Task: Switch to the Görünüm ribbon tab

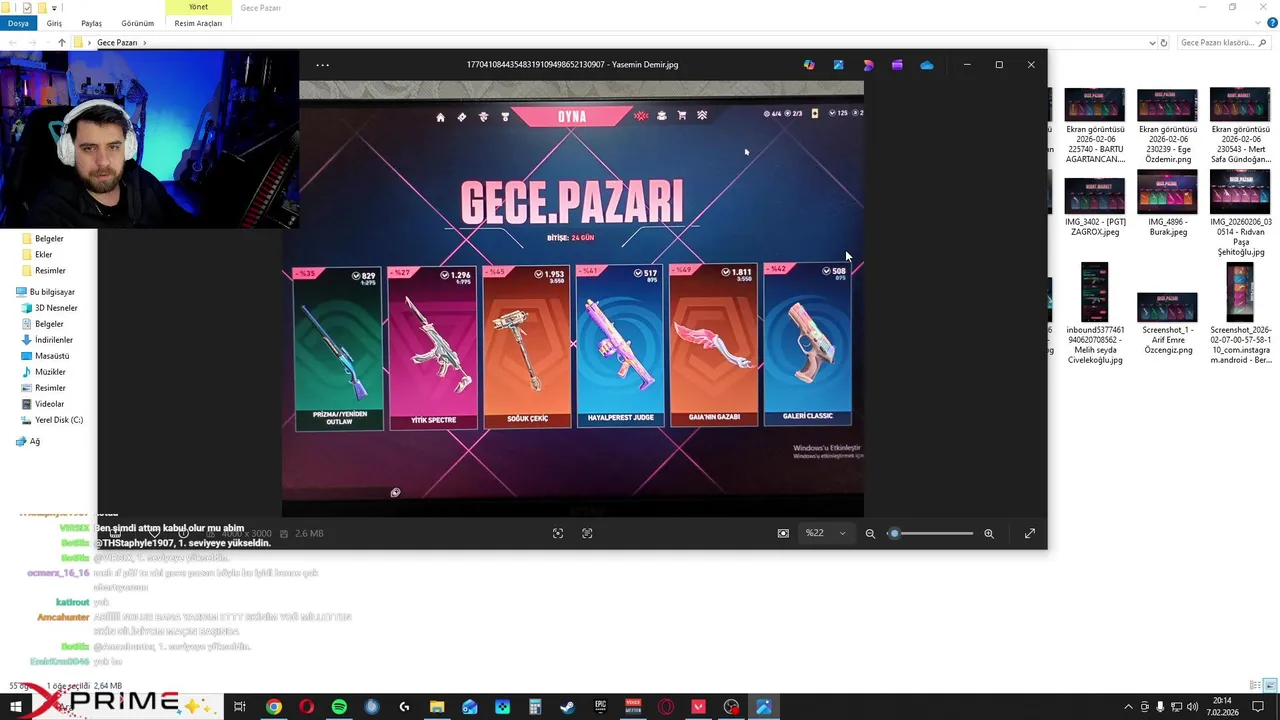Action: (138, 23)
